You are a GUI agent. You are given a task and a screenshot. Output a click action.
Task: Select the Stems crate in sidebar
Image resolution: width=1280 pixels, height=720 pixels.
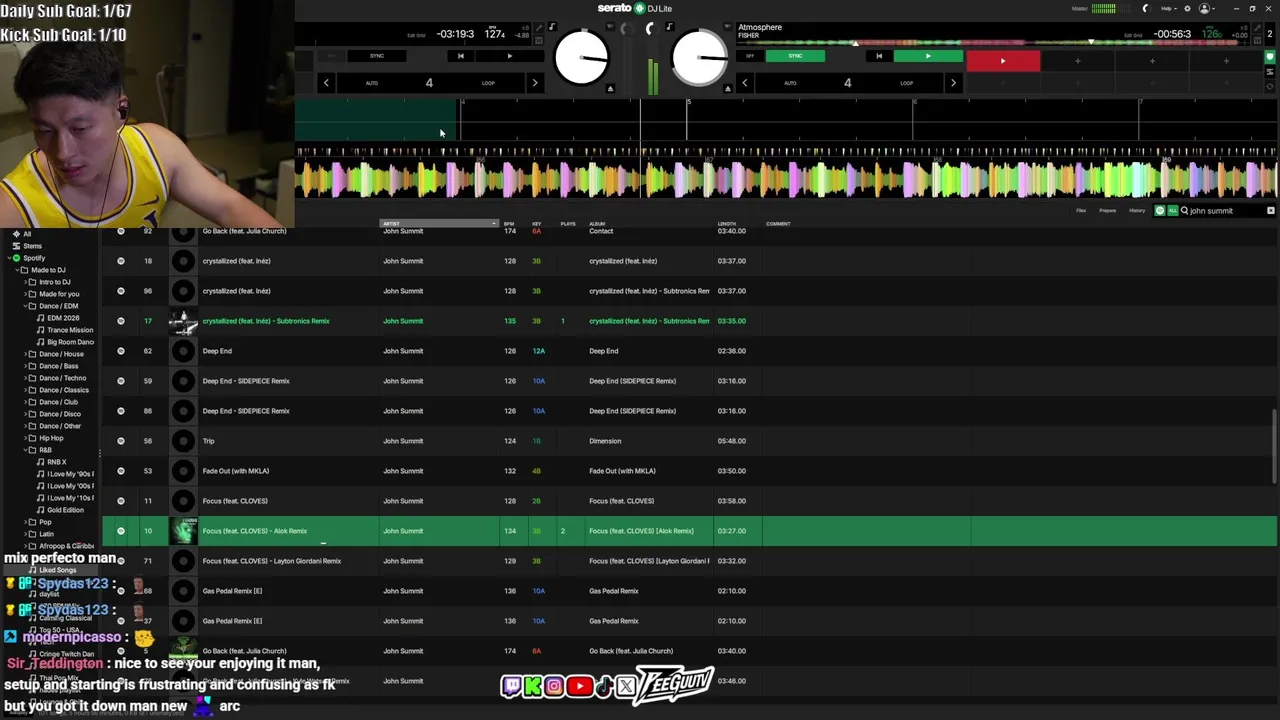click(x=33, y=246)
